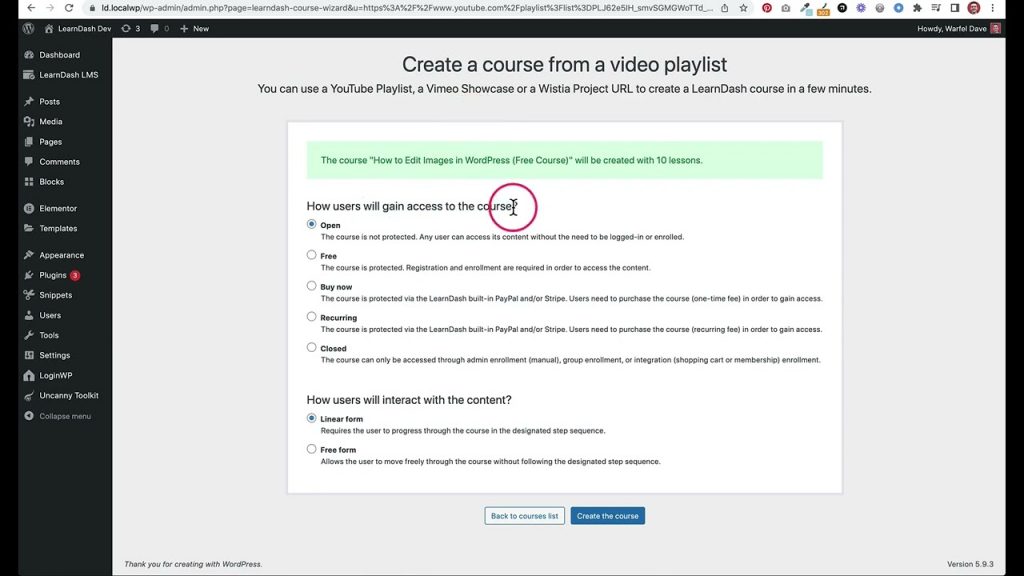
Task: Open the Howdy, Warfel Dave account menu
Action: 957,29
